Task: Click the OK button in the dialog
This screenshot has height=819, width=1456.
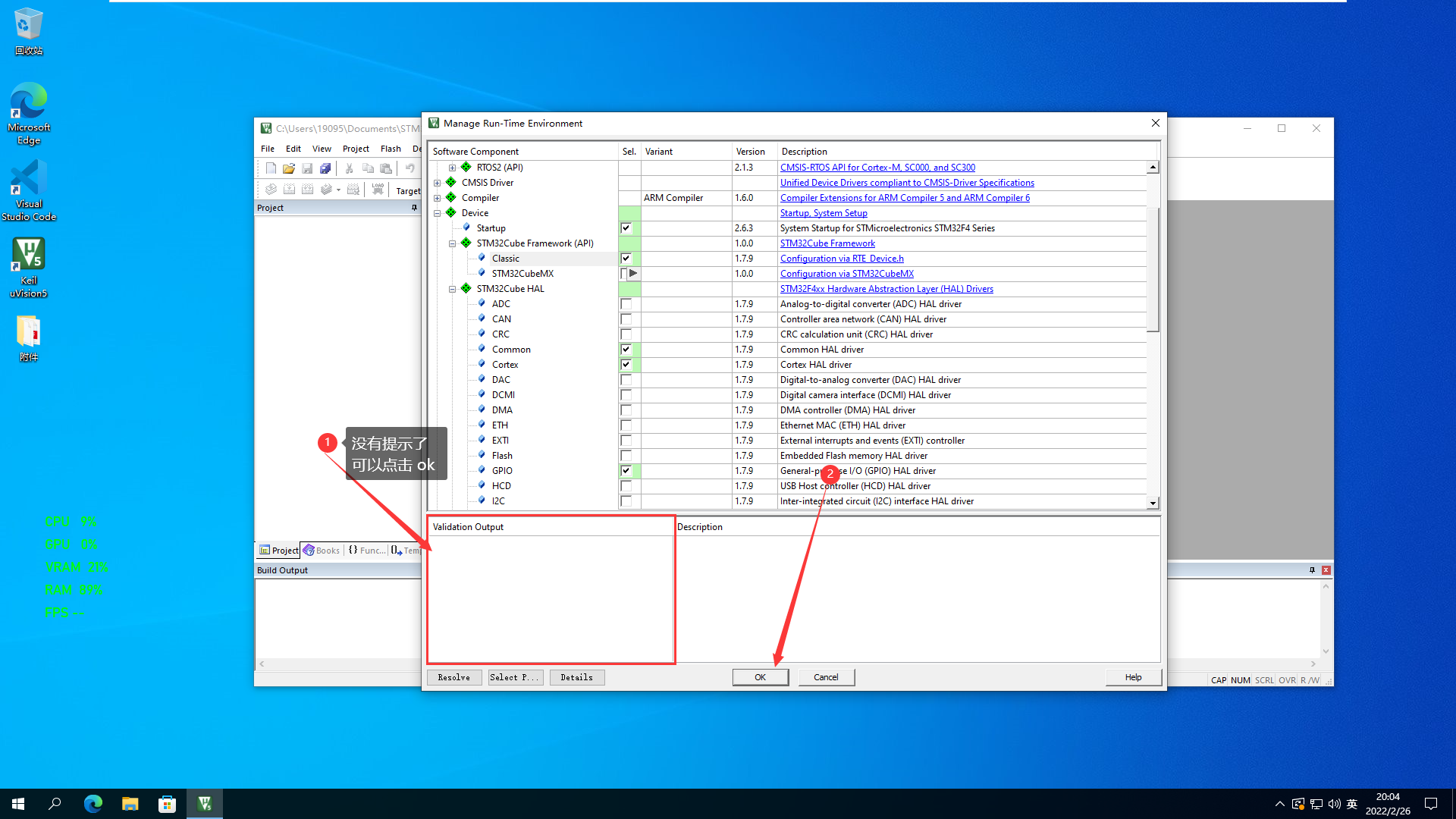Action: (x=760, y=676)
